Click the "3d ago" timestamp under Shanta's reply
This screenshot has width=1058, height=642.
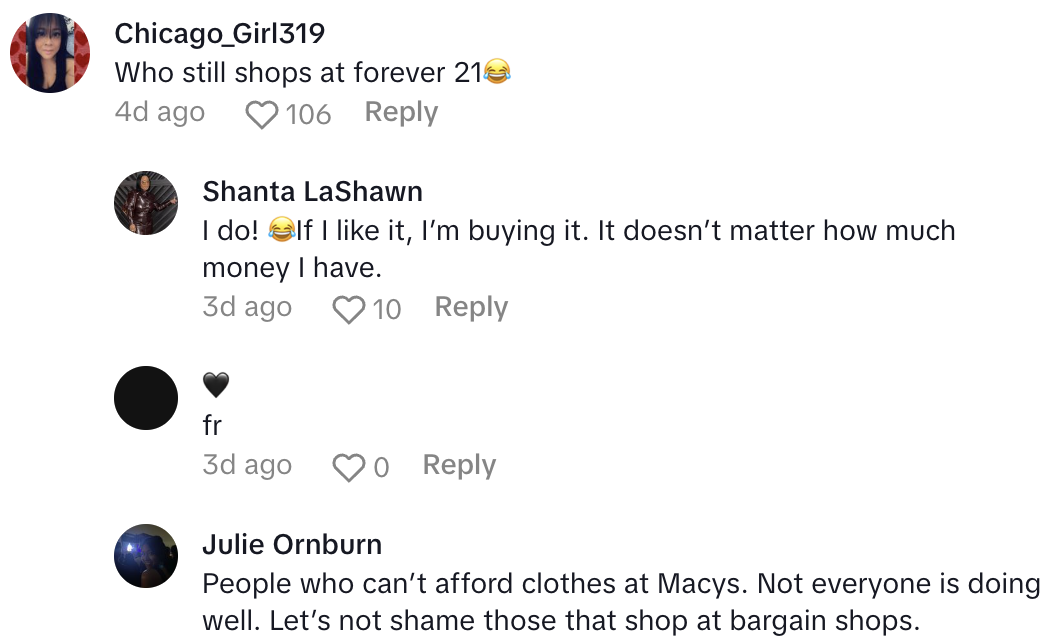pos(247,307)
